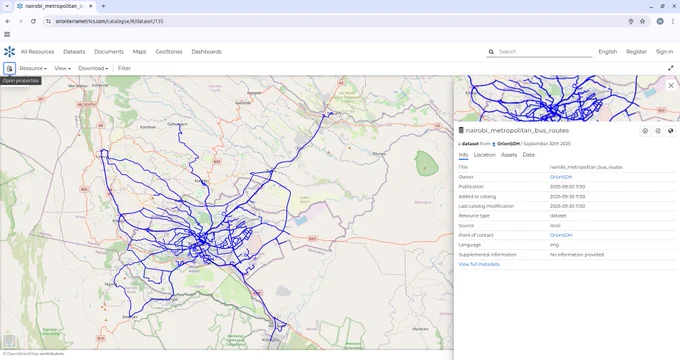Select the Info tab
680x360 pixels.
(463, 155)
